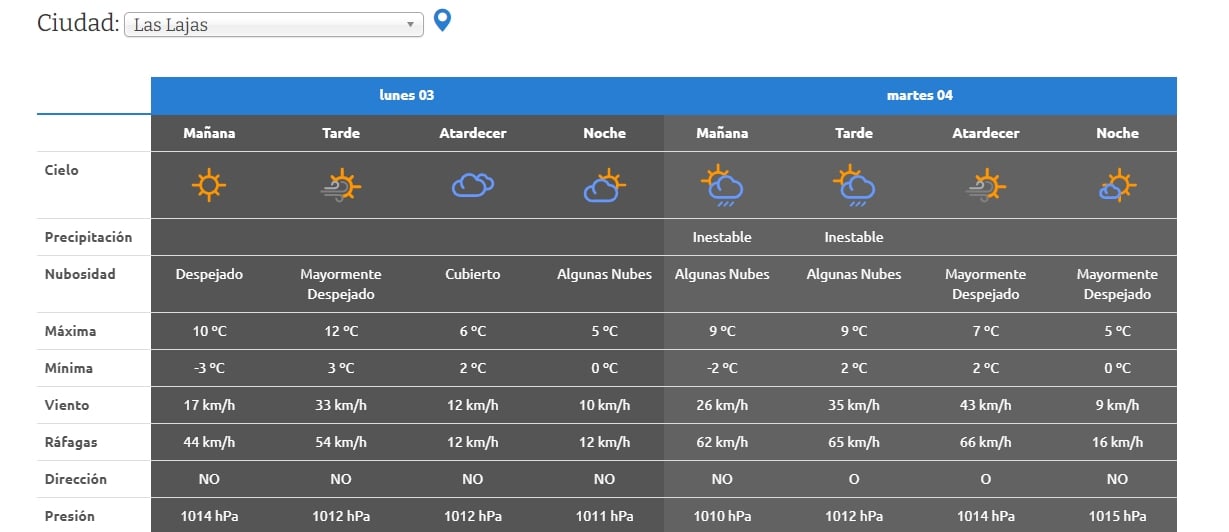Click the Cielo row label
The height and width of the screenshot is (532, 1229).
pyautogui.click(x=61, y=170)
